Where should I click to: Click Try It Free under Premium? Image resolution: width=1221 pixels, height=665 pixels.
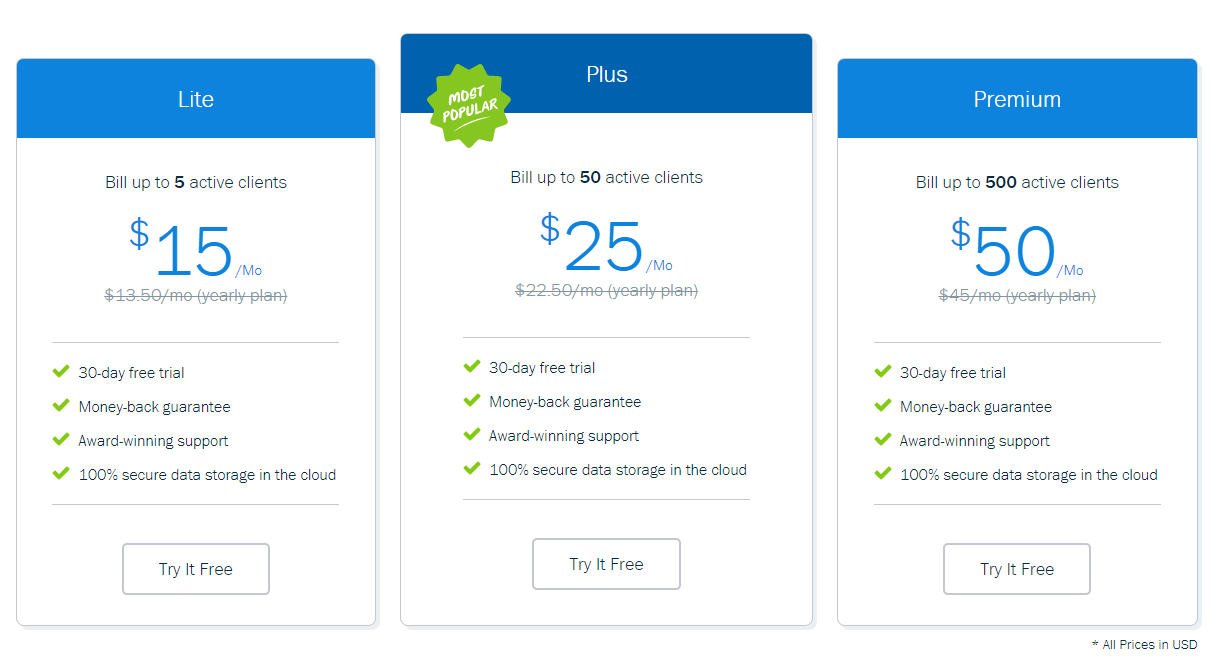tap(1017, 569)
